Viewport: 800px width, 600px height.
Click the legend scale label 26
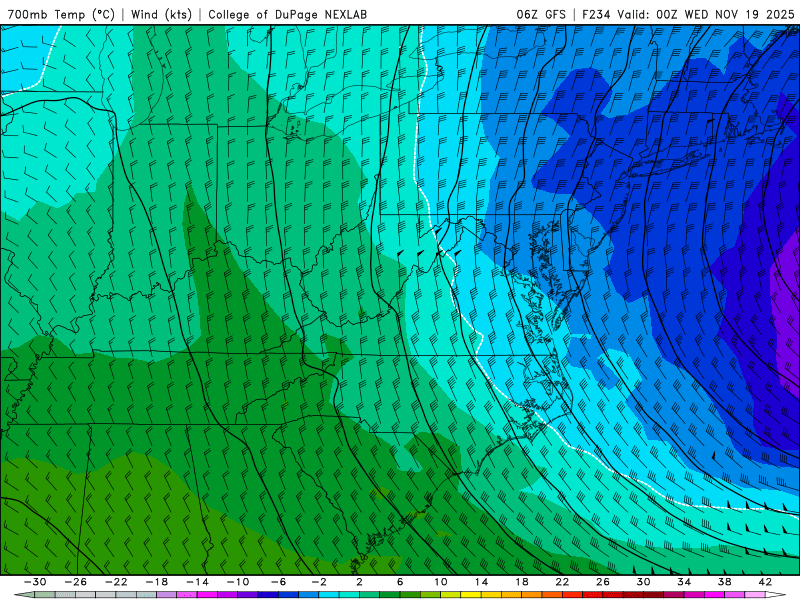tap(603, 582)
